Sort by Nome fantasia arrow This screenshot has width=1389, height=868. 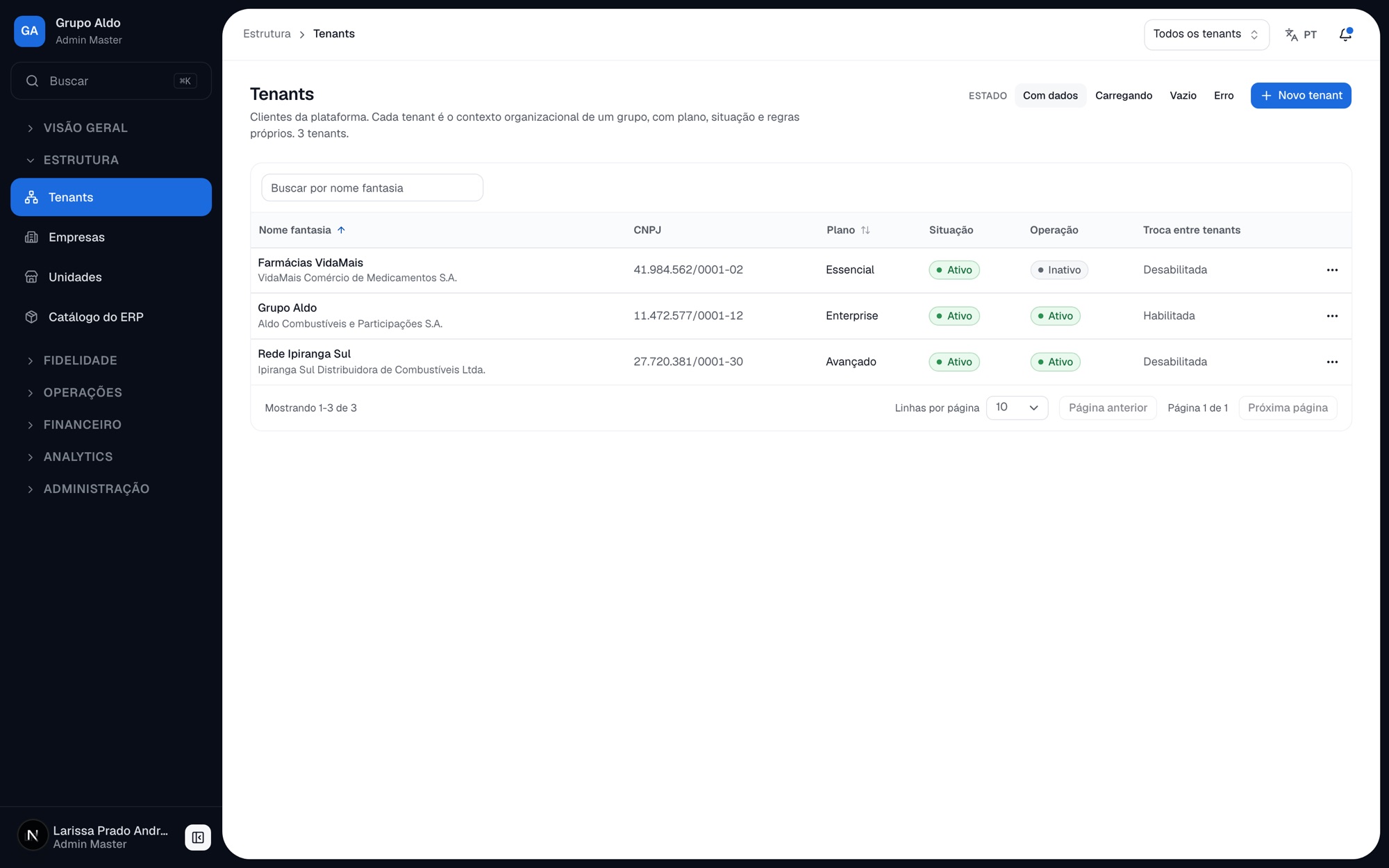coord(341,230)
